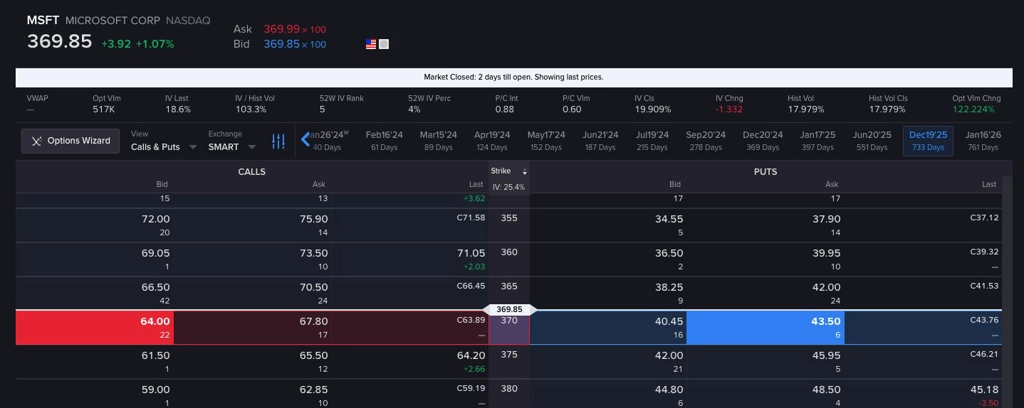Viewport: 1024px width, 408px height.
Task: Click the 52W IV Rank value 5
Action: tap(322, 109)
